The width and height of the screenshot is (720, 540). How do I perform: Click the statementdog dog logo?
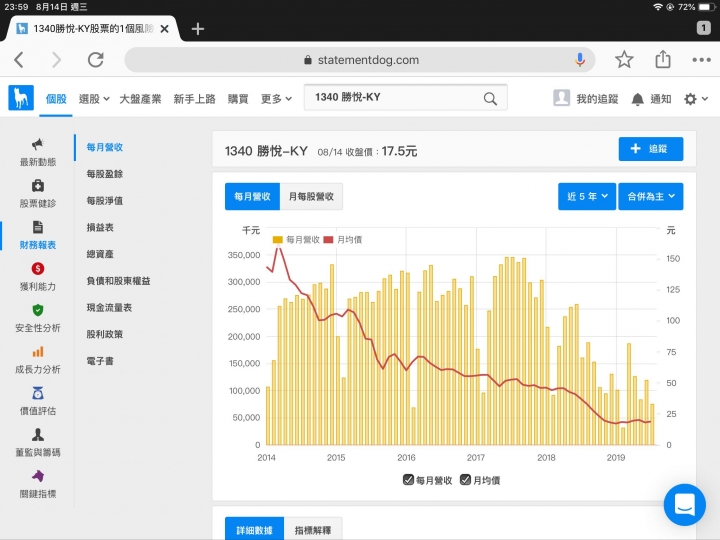click(x=21, y=98)
